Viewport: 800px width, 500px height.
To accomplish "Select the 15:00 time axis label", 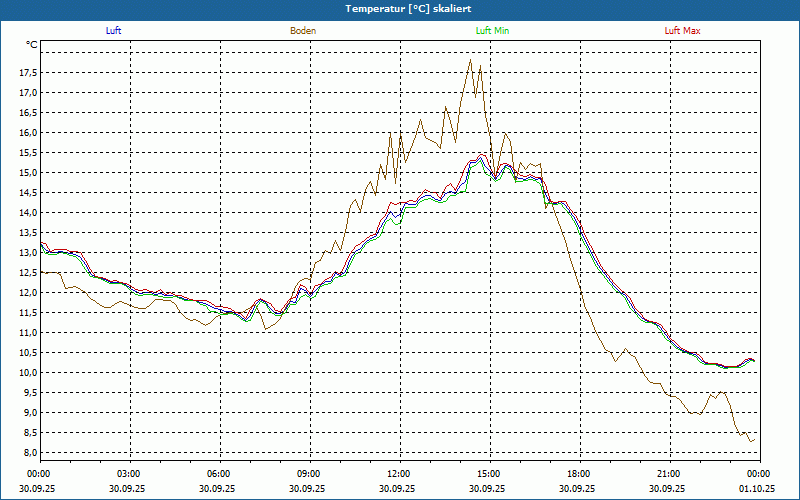I will point(488,474).
